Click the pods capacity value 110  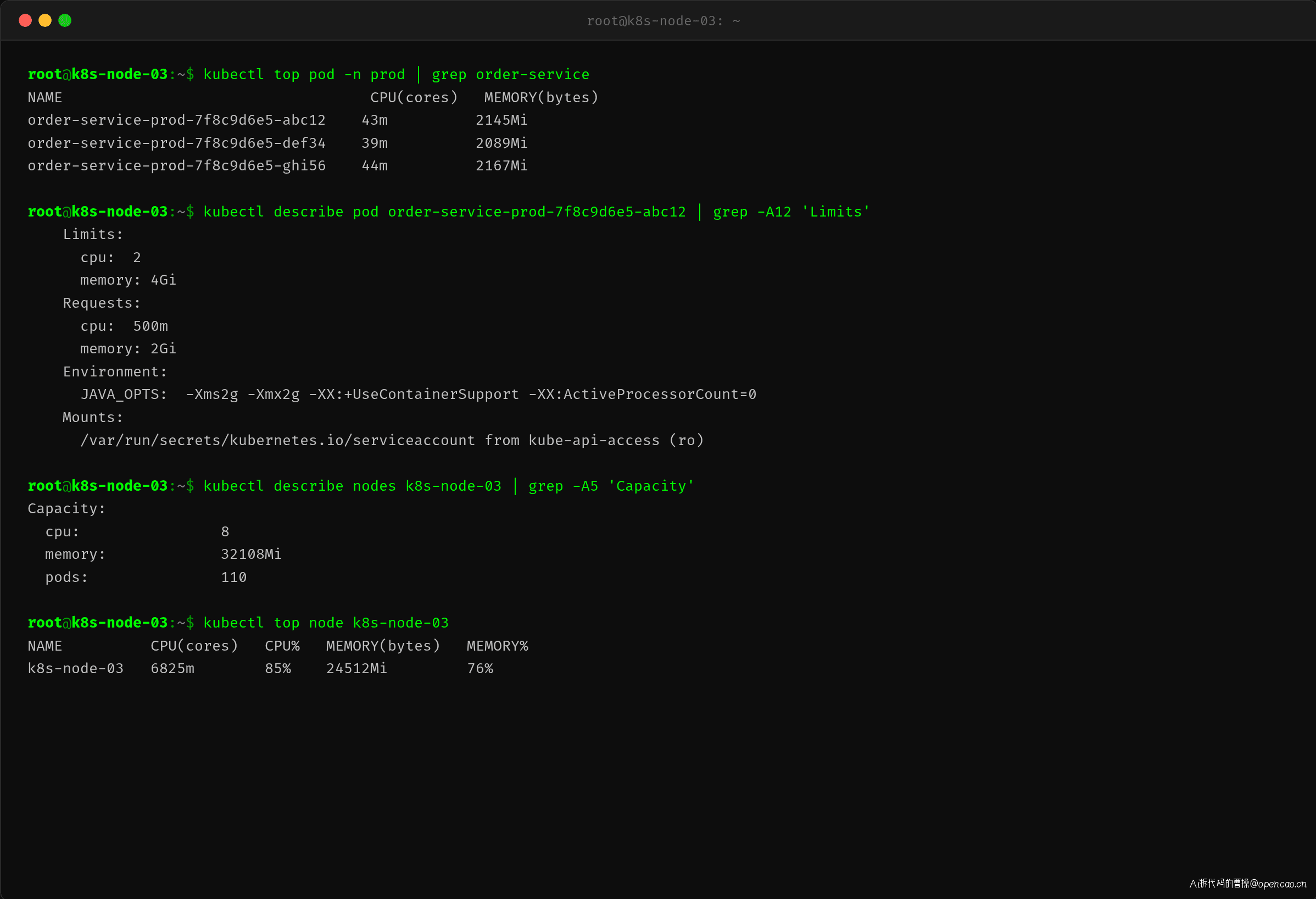pos(234,577)
